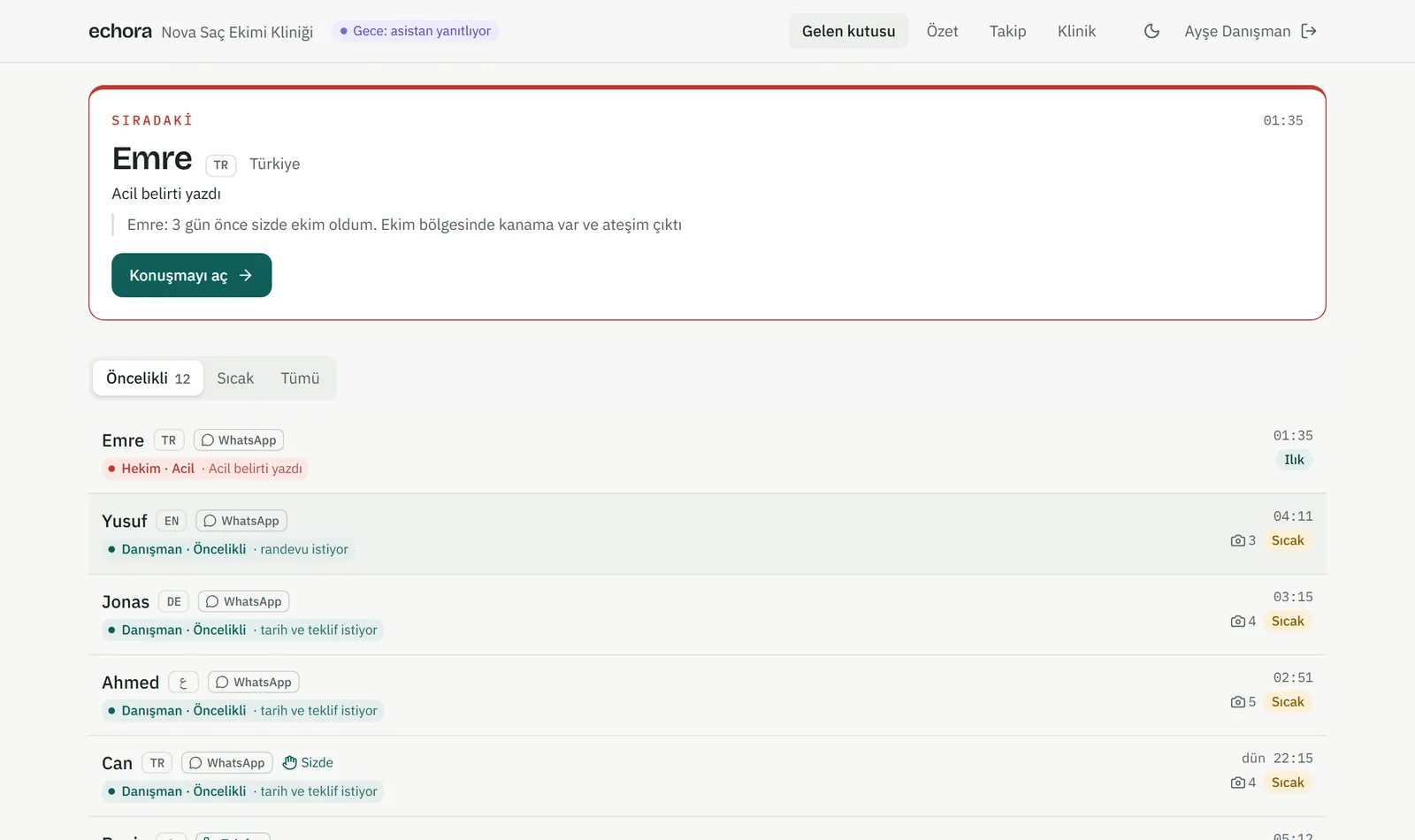The height and width of the screenshot is (840, 1415).
Task: Click the logout icon beside Ayşe Danışman
Action: pos(1309,31)
